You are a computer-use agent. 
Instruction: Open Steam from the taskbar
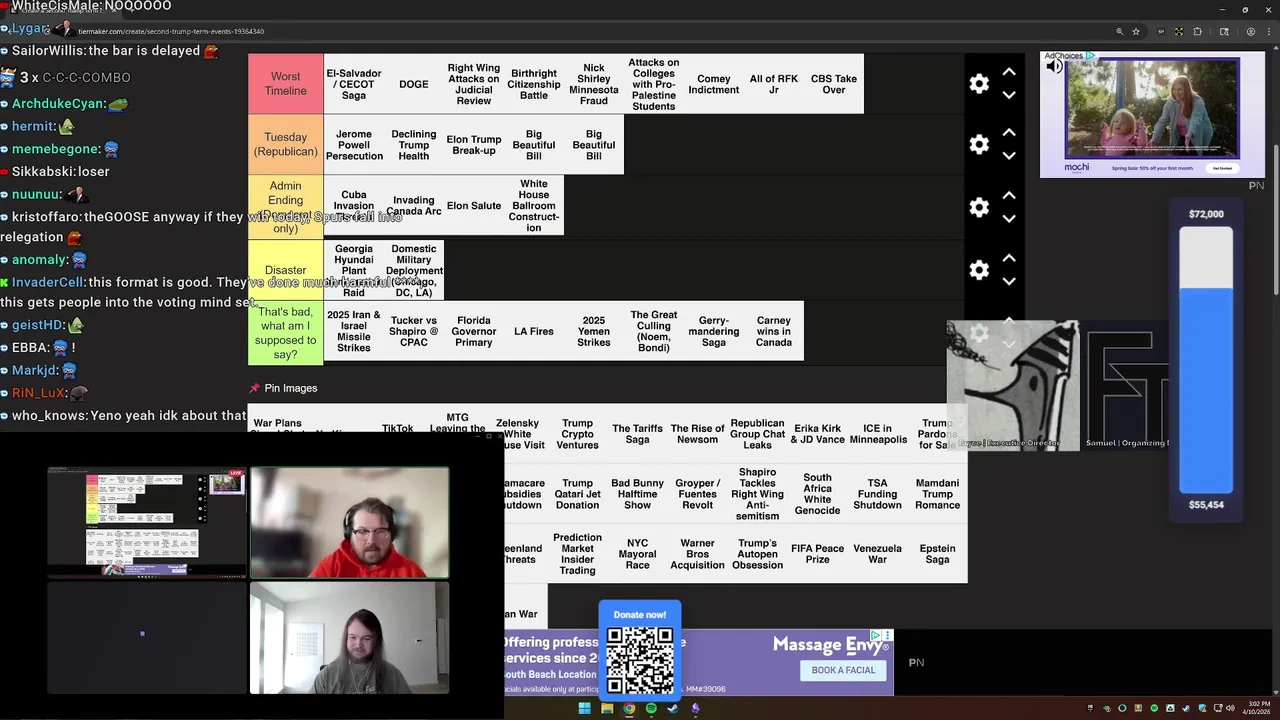tap(673, 709)
